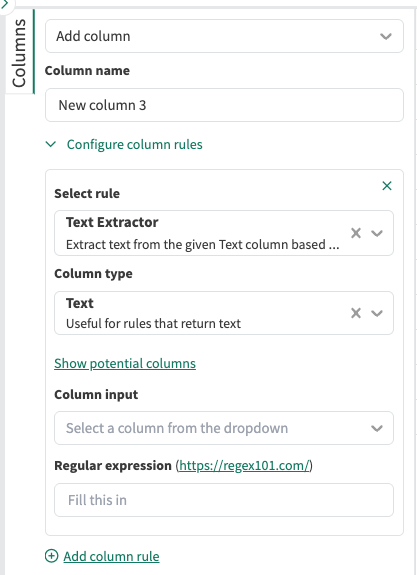Focus the Column name input field
This screenshot has width=417, height=575.
224,105
